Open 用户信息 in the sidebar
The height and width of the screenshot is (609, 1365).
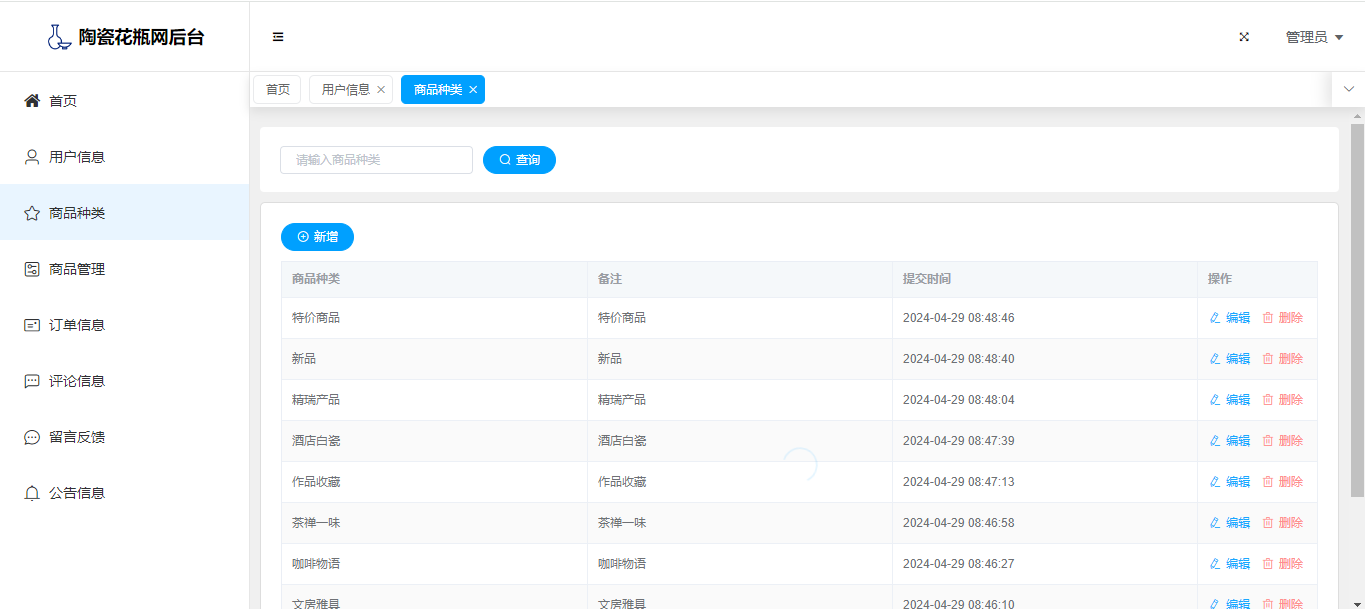tap(124, 156)
